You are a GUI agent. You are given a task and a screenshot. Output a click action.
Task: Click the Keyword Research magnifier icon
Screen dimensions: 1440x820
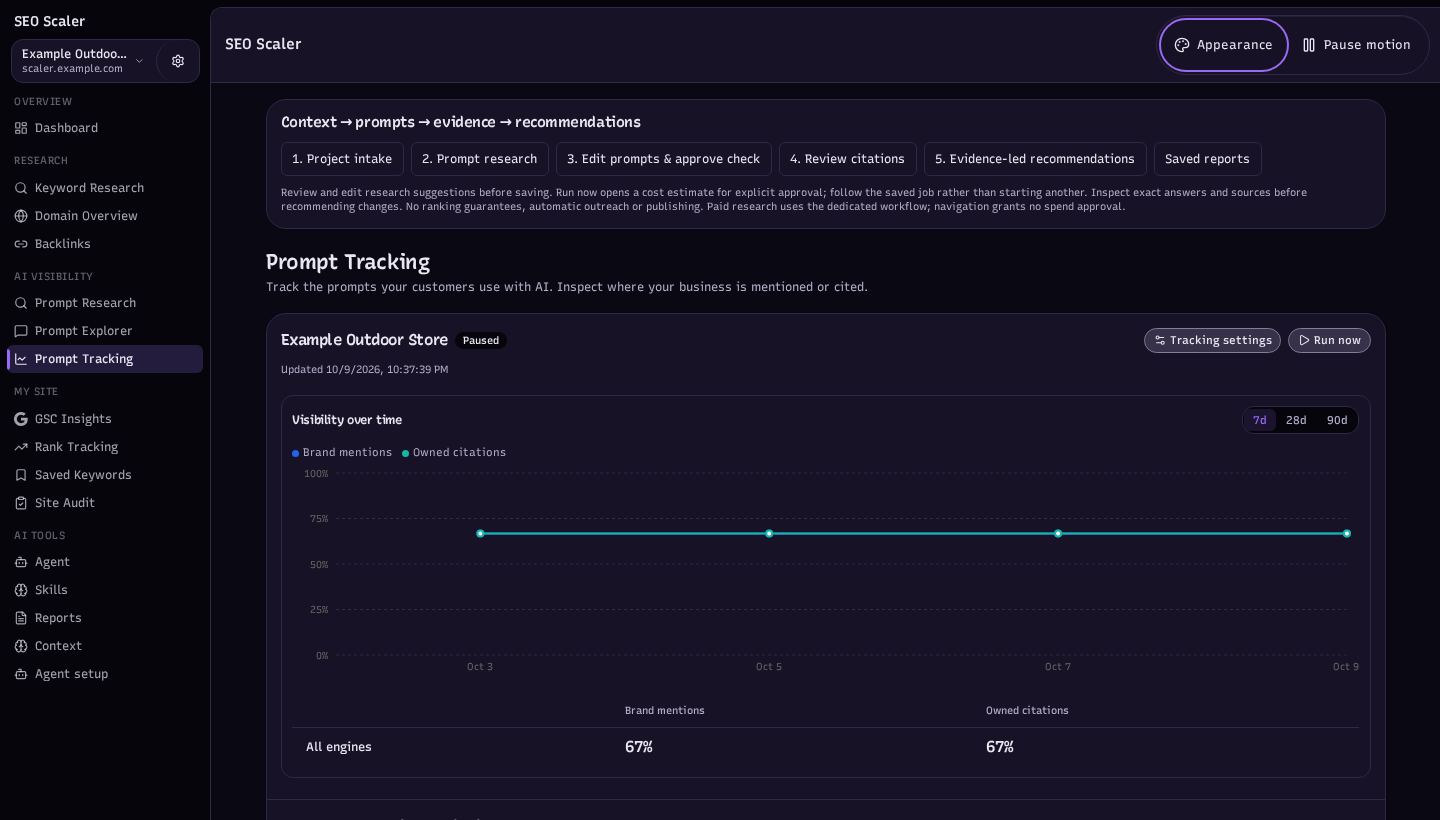point(21,188)
